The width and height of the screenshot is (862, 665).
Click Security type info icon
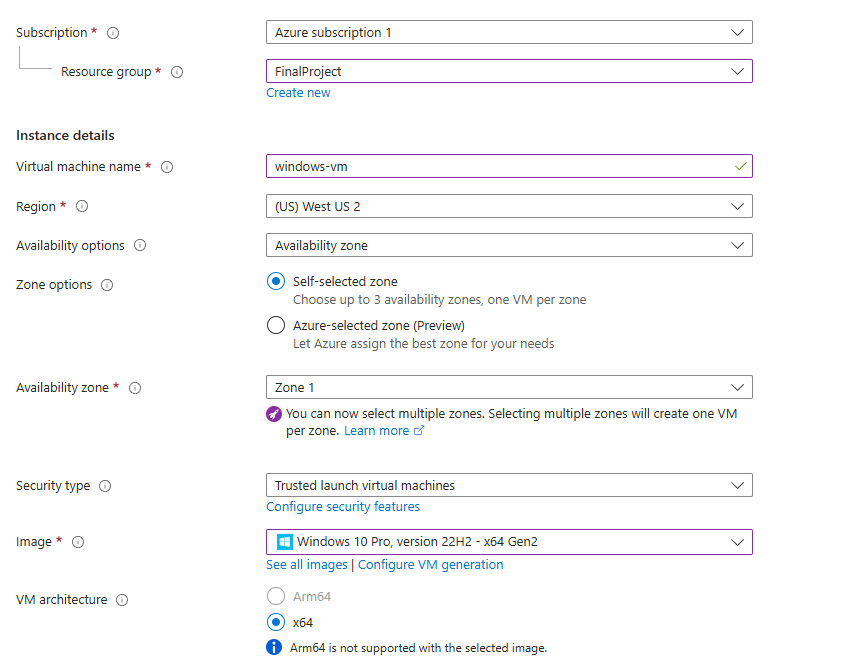(105, 486)
